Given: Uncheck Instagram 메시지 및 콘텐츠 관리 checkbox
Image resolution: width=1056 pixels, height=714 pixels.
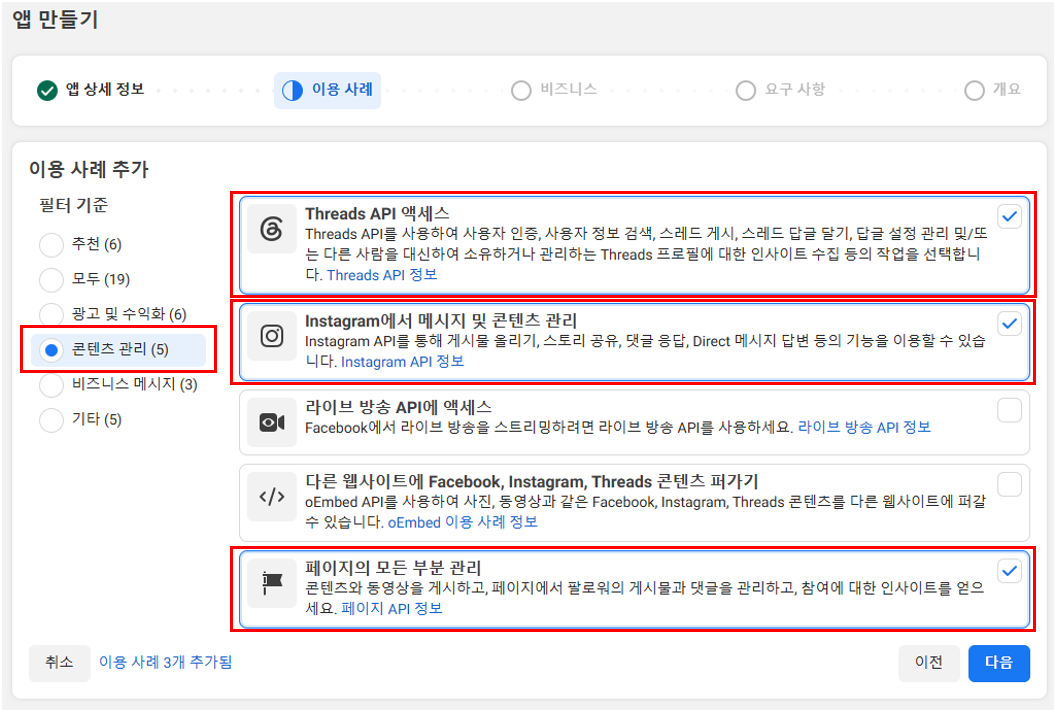Looking at the screenshot, I should click(1009, 323).
